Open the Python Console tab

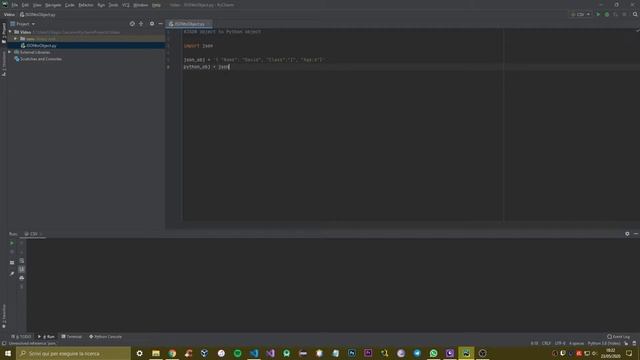[106, 337]
